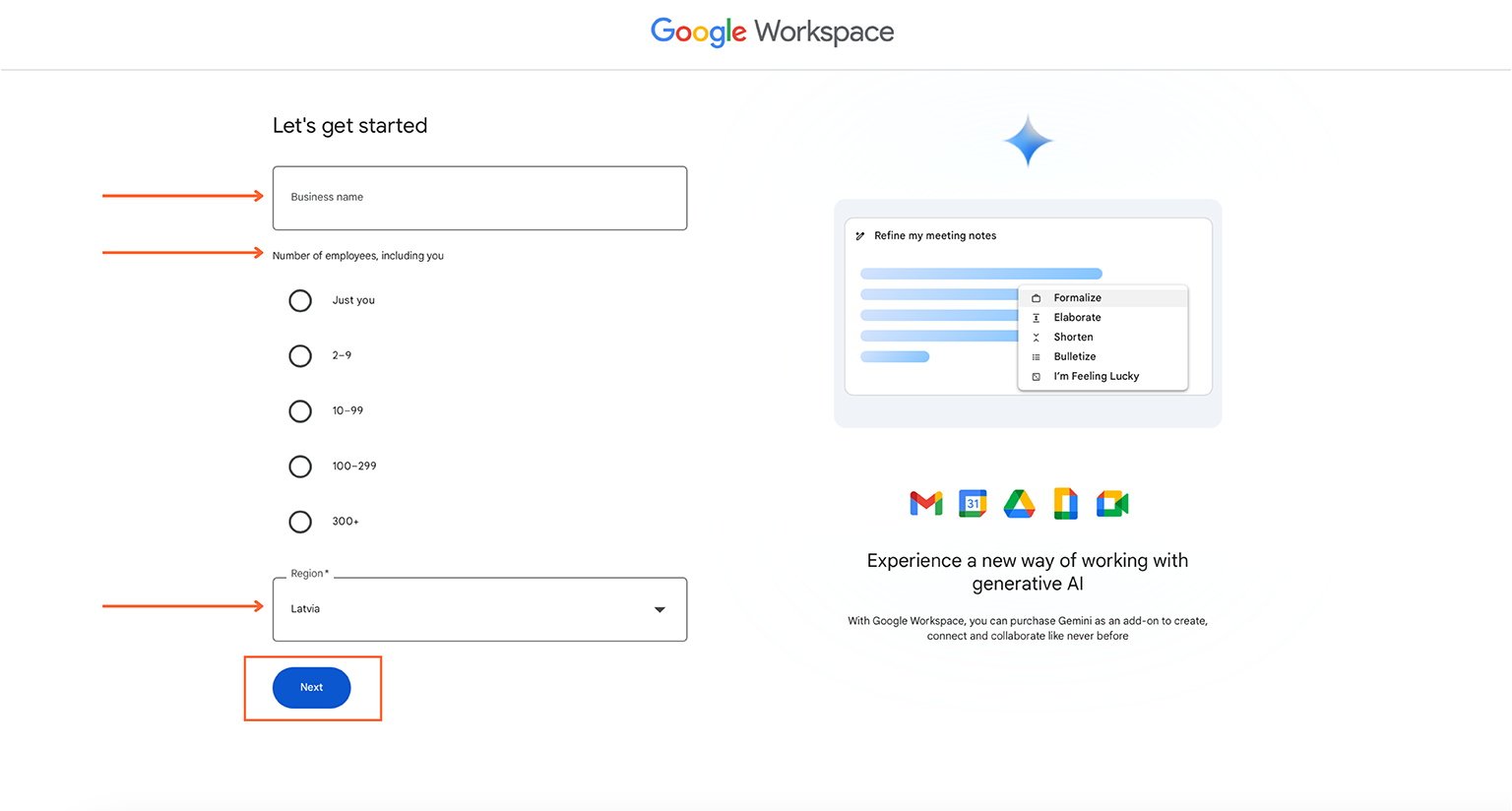Click the Google Workspace logo

[773, 31]
